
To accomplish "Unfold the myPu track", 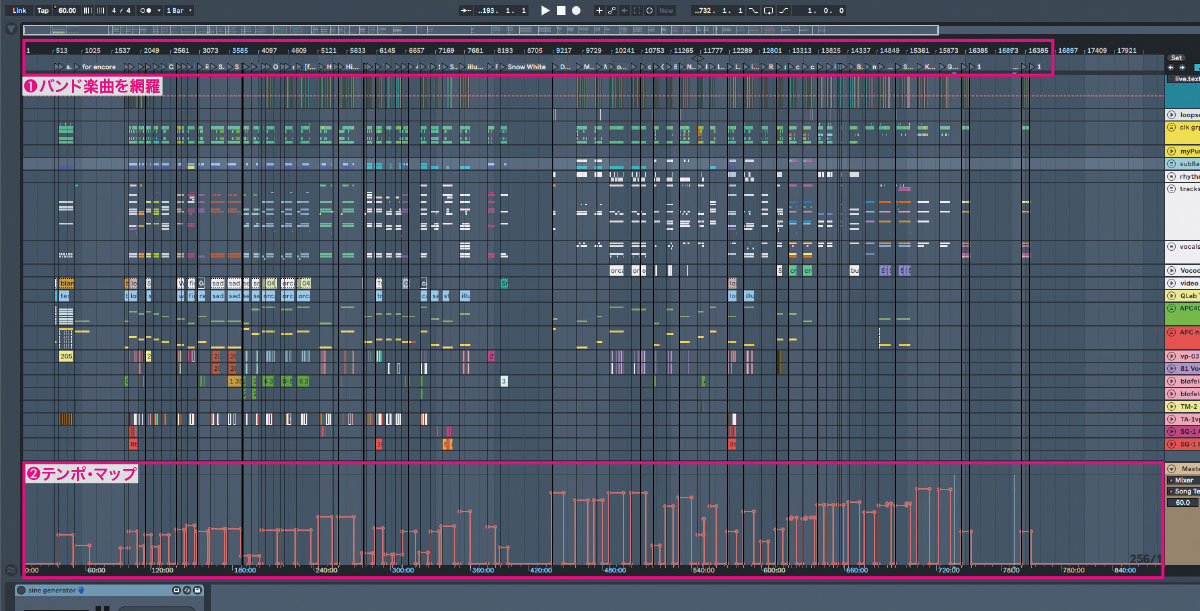I will pyautogui.click(x=1172, y=151).
